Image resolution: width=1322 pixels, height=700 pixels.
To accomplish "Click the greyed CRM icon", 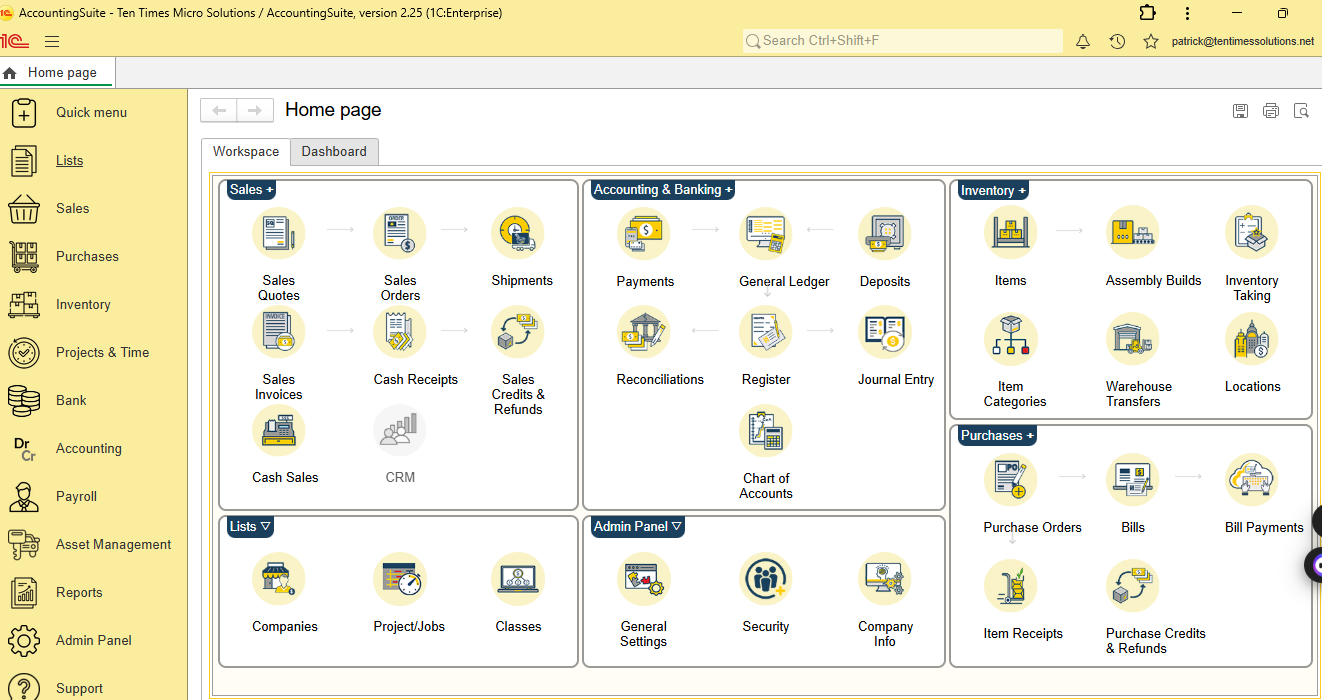I will (x=400, y=431).
